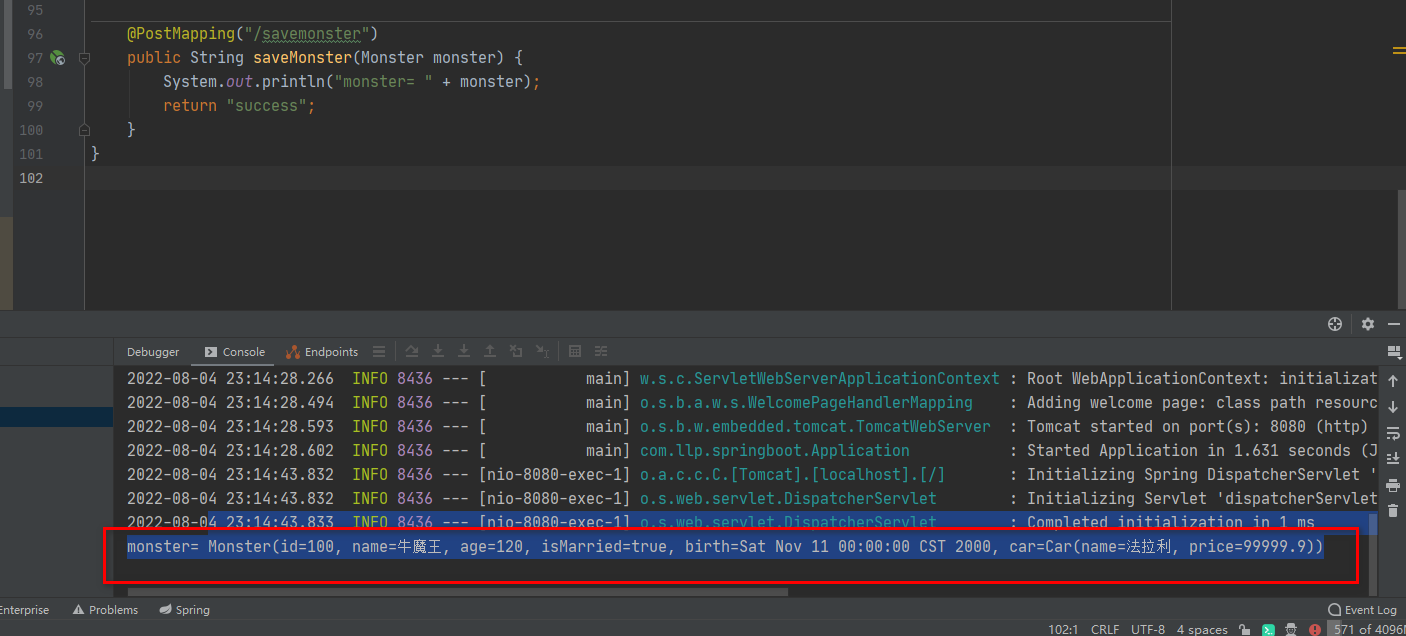Viewport: 1406px width, 636px height.
Task: Click the red error notification icon
Action: pos(1317,629)
